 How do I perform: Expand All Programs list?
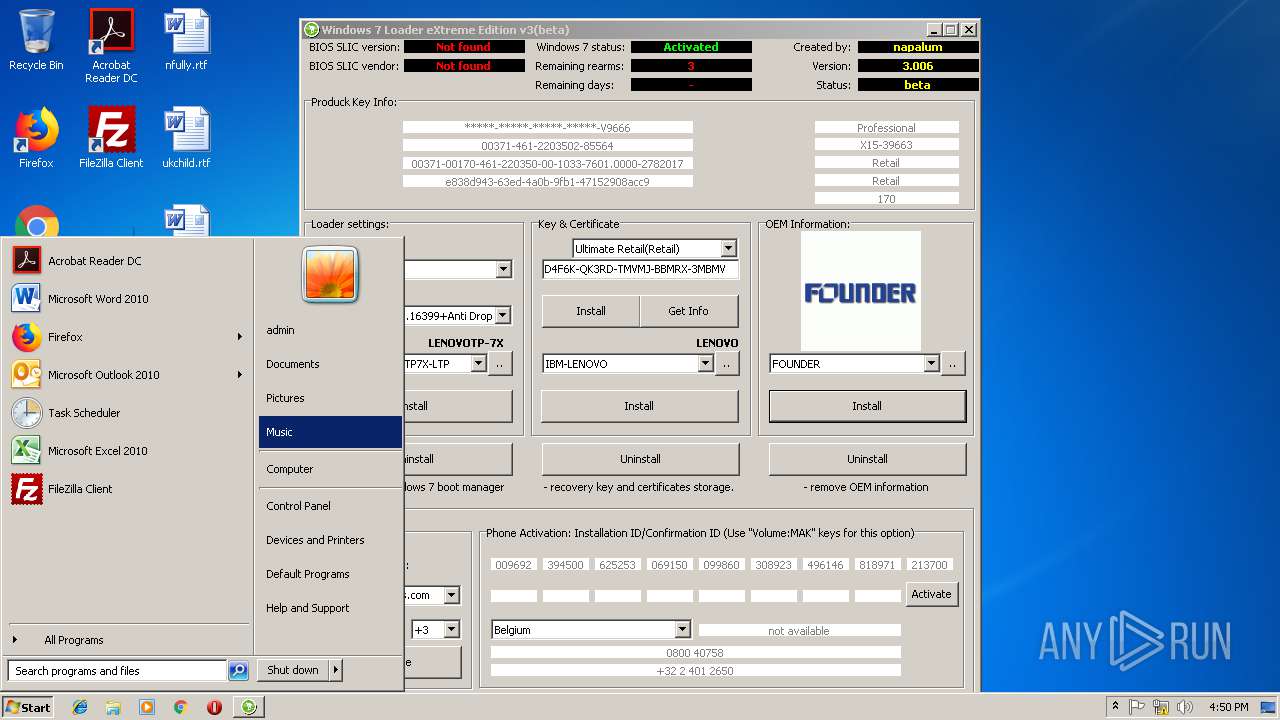[127, 640]
